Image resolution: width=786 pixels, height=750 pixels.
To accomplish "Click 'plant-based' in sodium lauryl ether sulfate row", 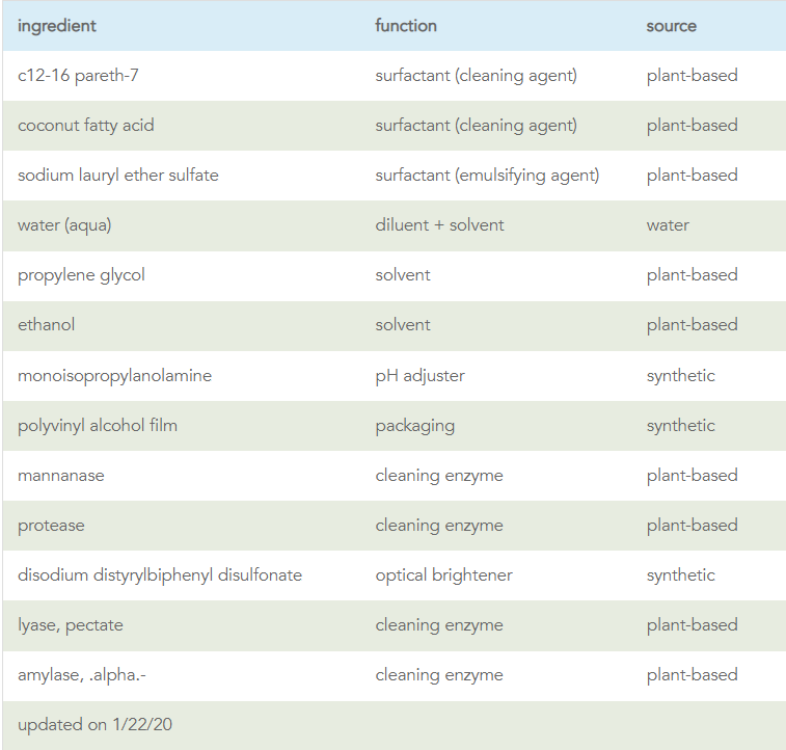I will (x=692, y=175).
